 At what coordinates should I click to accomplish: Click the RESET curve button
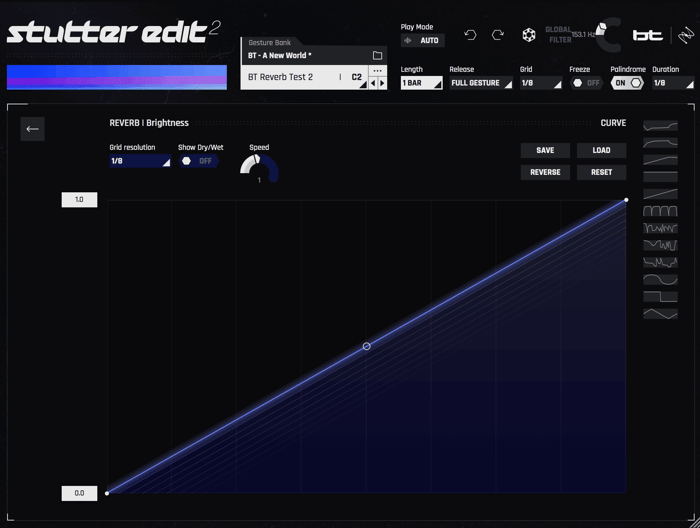(x=601, y=172)
